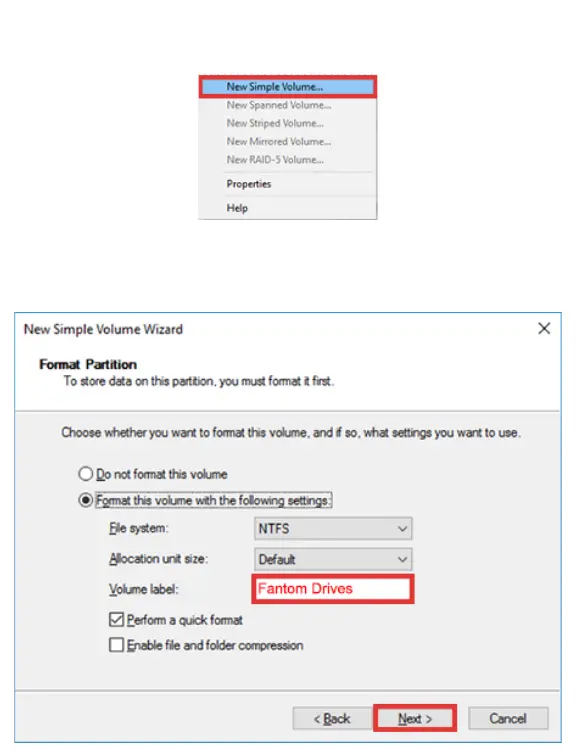Choose New RAID-5 Volume entry
This screenshot has height=756, width=576.
[288, 160]
